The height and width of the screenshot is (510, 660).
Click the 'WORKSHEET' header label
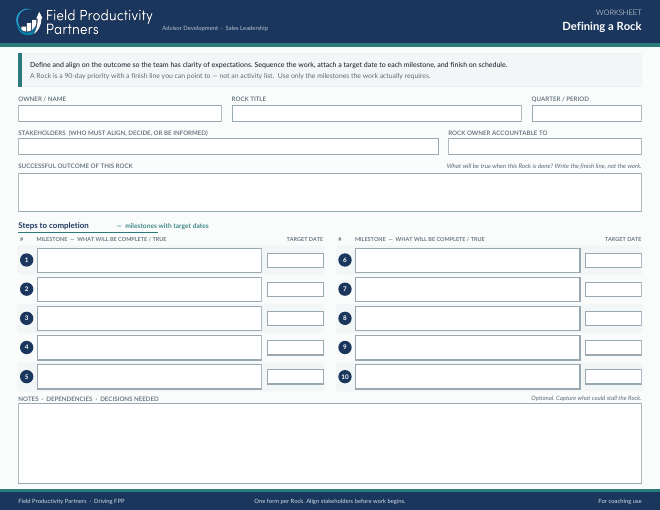coord(618,12)
